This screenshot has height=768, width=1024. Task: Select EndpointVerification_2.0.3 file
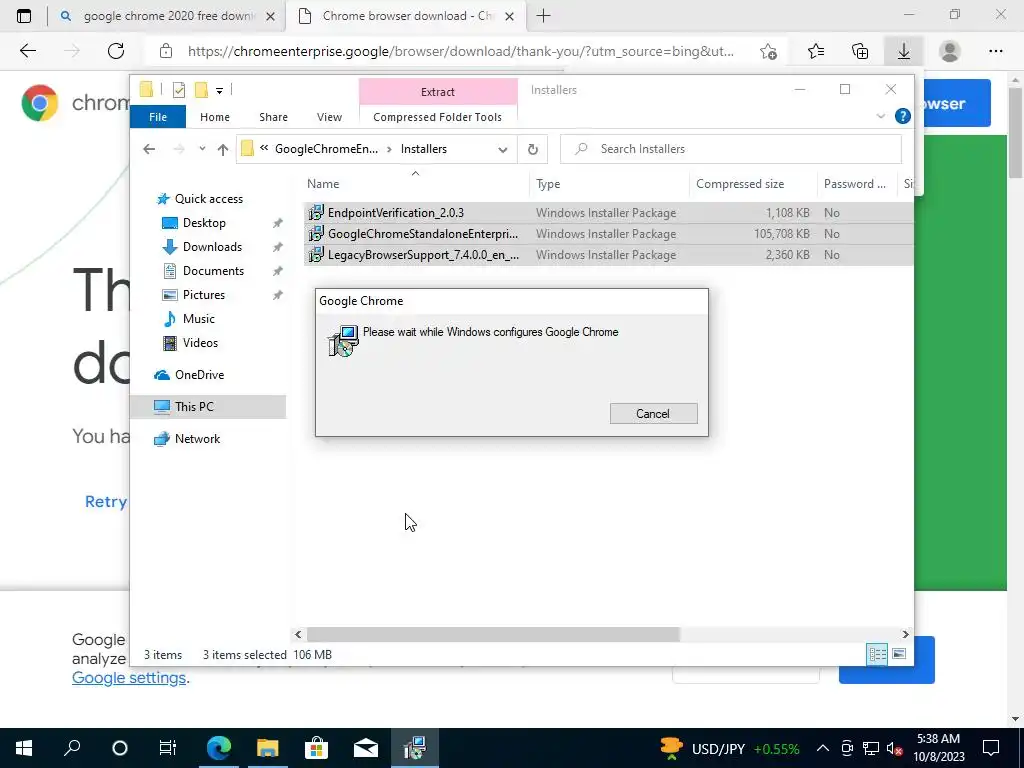[609, 213]
